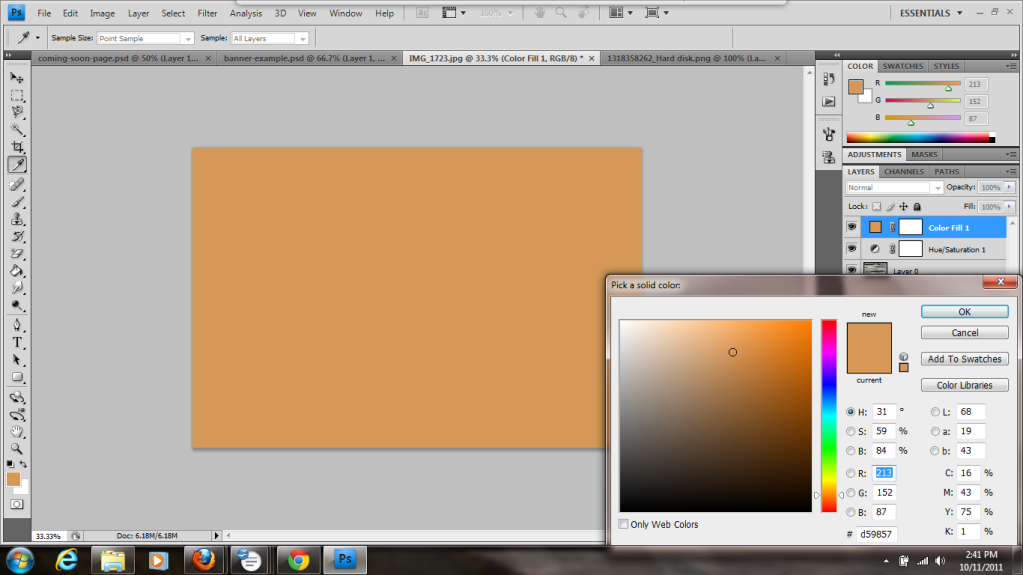Select the G green radio button
The width and height of the screenshot is (1023, 575).
850,493
